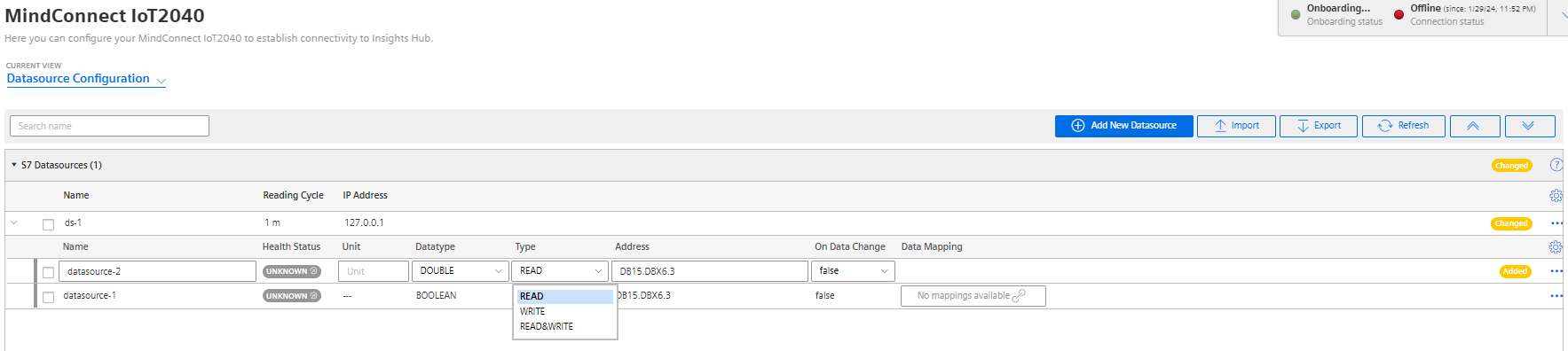Tick the ds-1 checkbox
Image resolution: width=1568 pixels, height=351 pixels.
(x=49, y=224)
